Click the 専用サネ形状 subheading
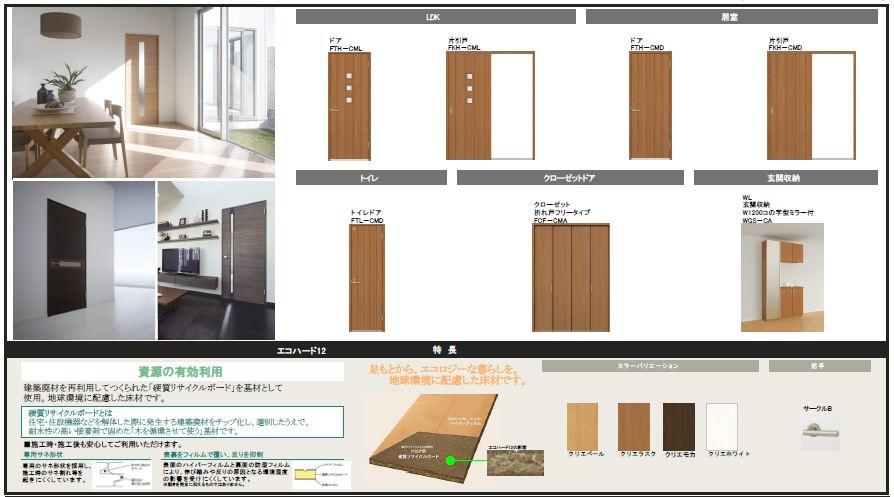 click(43, 455)
